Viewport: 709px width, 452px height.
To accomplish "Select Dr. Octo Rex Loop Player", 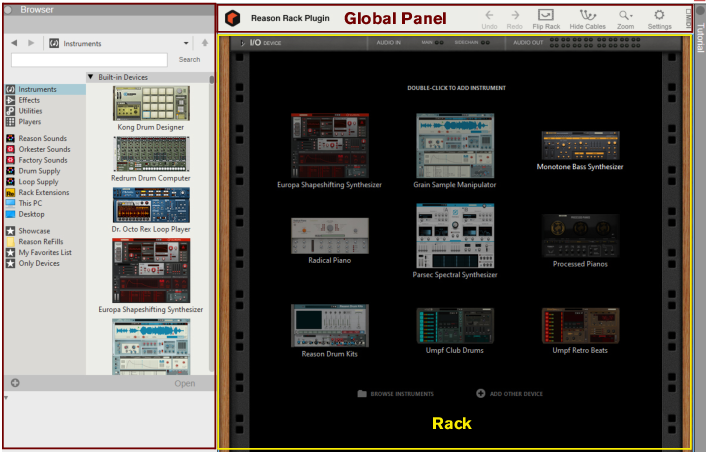I will (151, 210).
